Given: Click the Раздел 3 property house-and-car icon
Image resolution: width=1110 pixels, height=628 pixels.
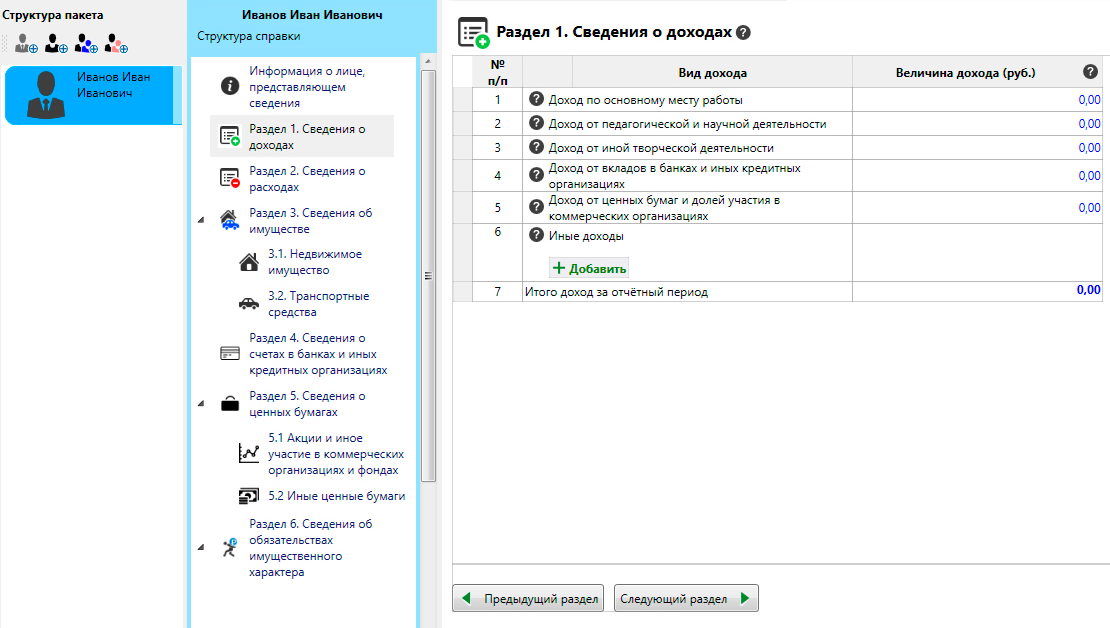Looking at the screenshot, I should pyautogui.click(x=229, y=220).
